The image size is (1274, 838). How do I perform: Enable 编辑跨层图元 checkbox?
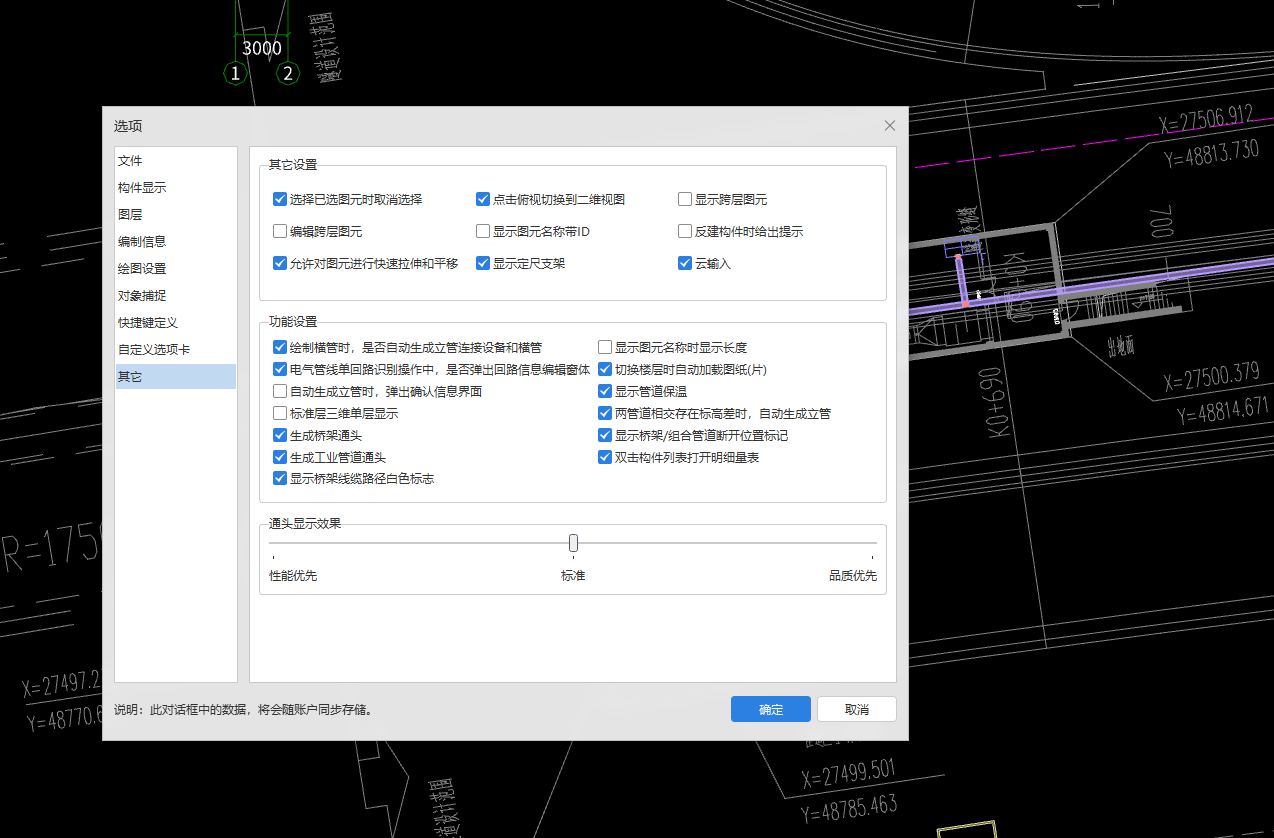[x=280, y=231]
